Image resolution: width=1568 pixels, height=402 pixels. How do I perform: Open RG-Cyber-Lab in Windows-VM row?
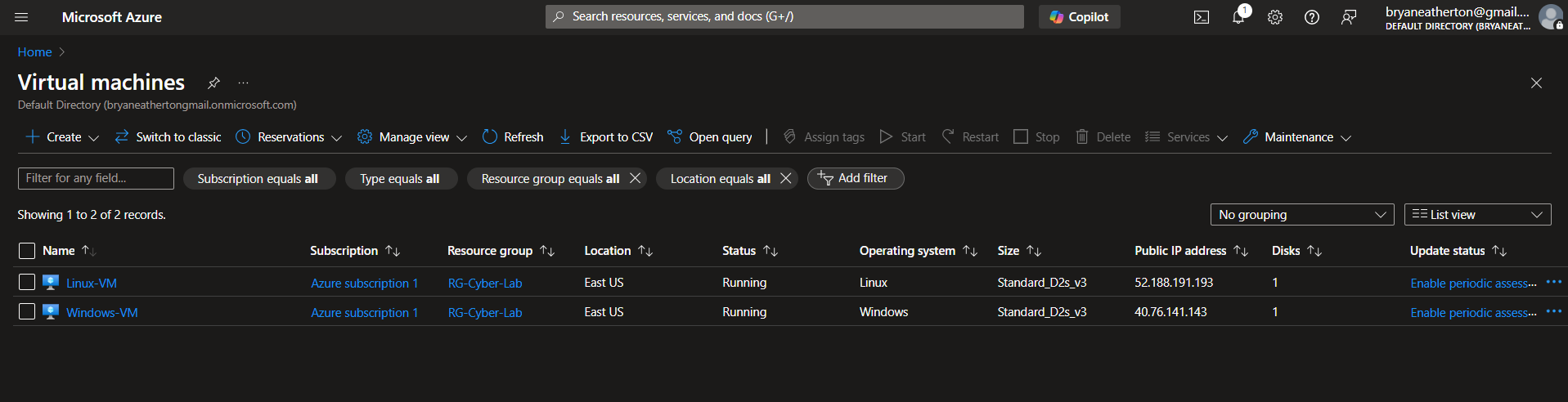[485, 312]
